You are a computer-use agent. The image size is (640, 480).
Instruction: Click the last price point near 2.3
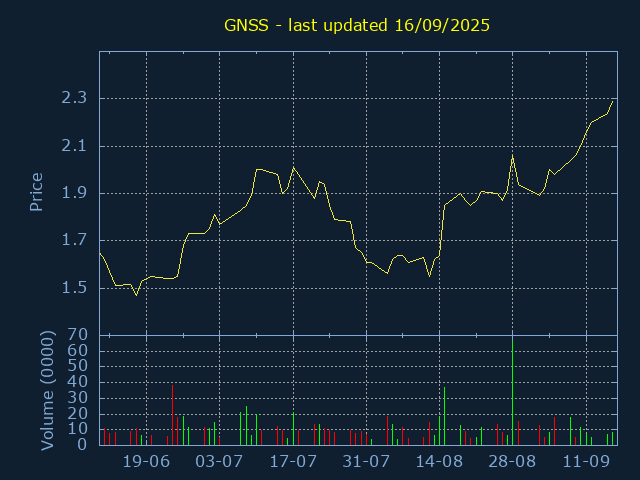click(612, 101)
